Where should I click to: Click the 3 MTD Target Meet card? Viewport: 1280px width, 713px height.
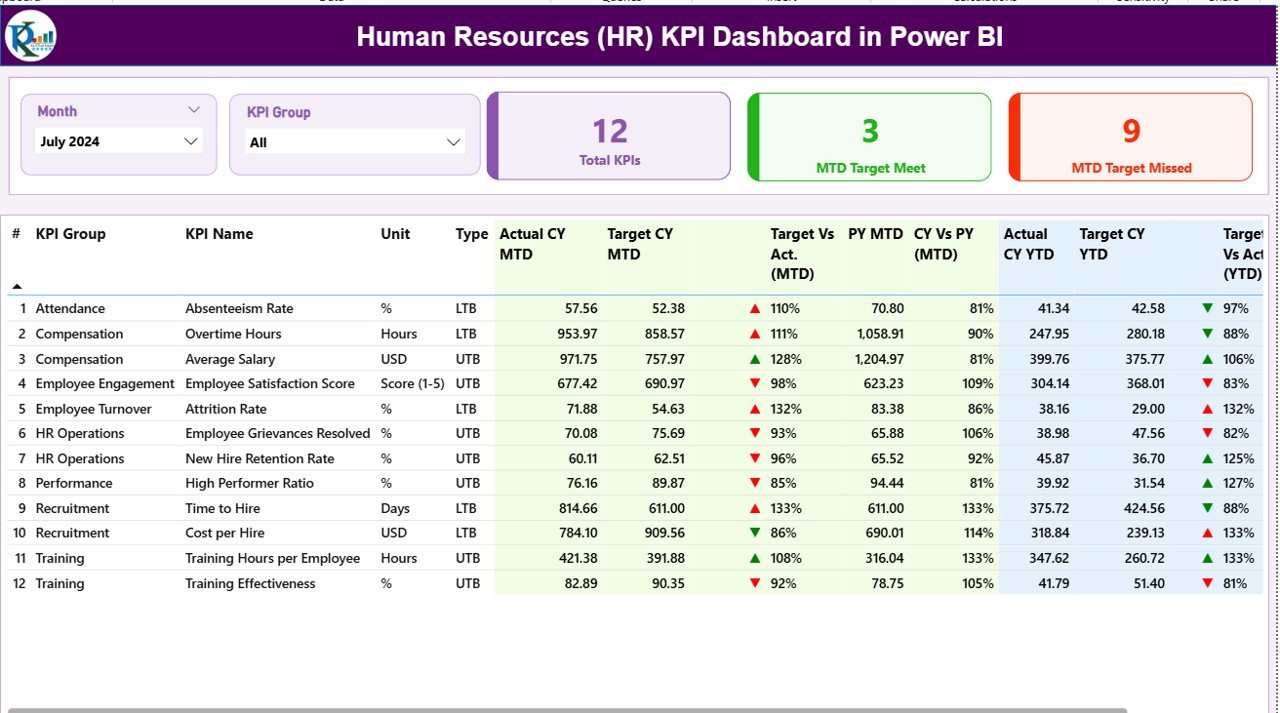[x=869, y=136]
